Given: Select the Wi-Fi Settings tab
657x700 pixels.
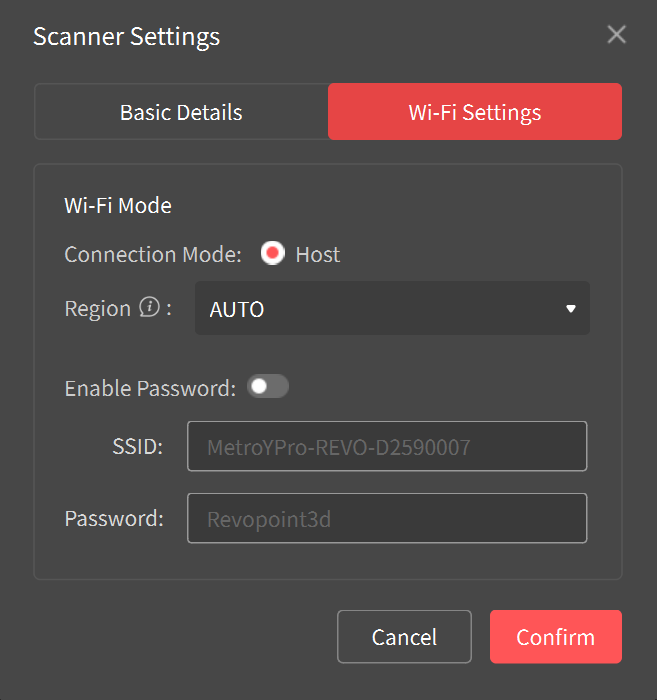Looking at the screenshot, I should pos(475,112).
